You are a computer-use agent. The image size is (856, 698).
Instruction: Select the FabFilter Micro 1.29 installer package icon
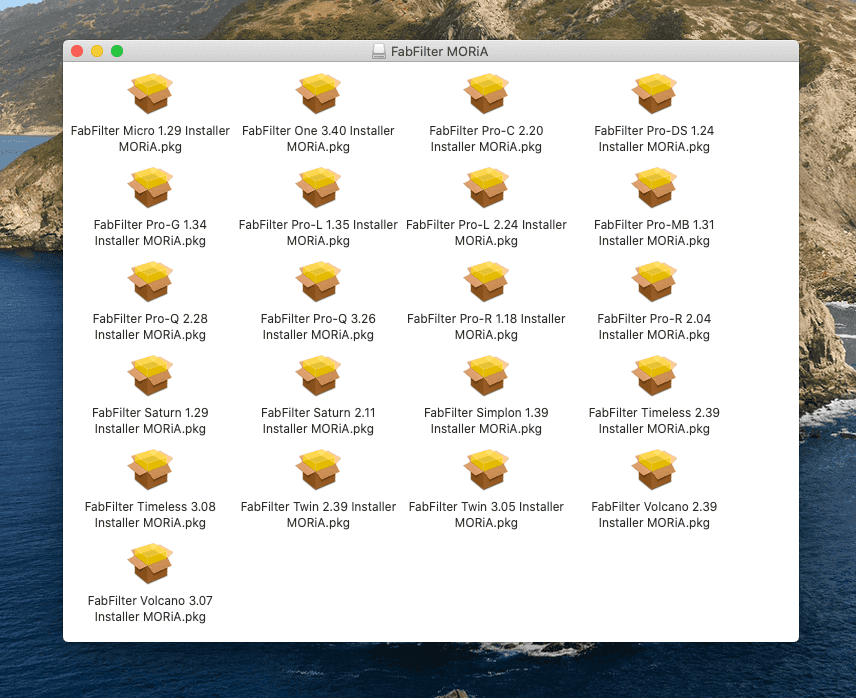[150, 94]
